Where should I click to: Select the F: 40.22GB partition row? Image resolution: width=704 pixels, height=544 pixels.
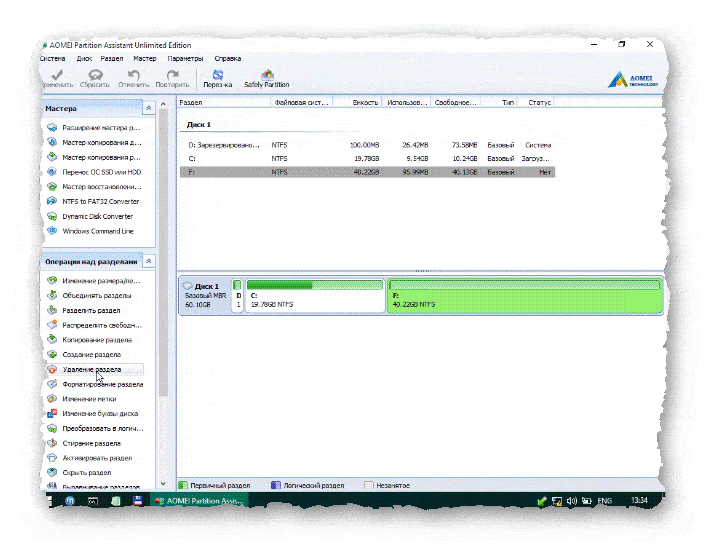[367, 172]
